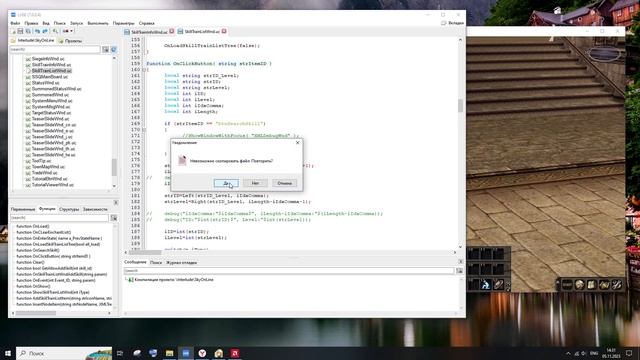Viewport: 640px width, 360px height.
Task: Open the Параметры menu
Action: pyautogui.click(x=123, y=23)
